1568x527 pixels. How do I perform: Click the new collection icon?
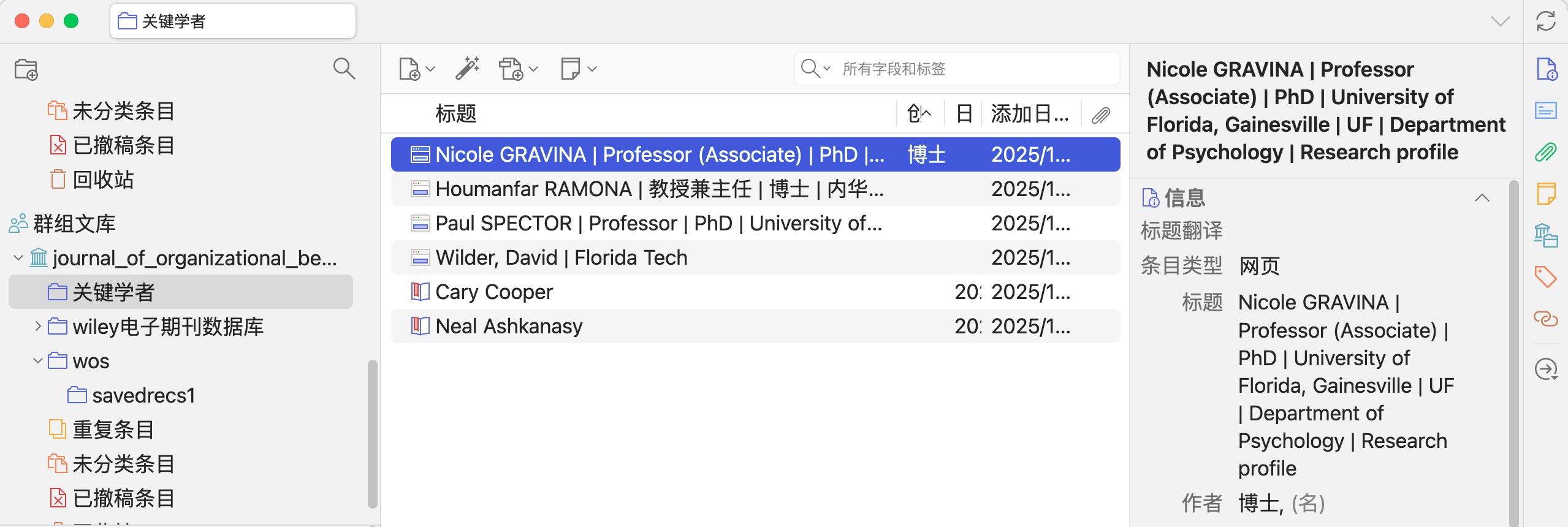(26, 69)
